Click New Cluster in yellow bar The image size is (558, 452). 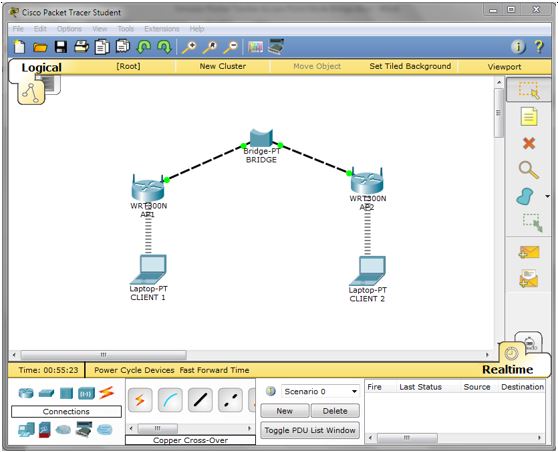pyautogui.click(x=223, y=66)
